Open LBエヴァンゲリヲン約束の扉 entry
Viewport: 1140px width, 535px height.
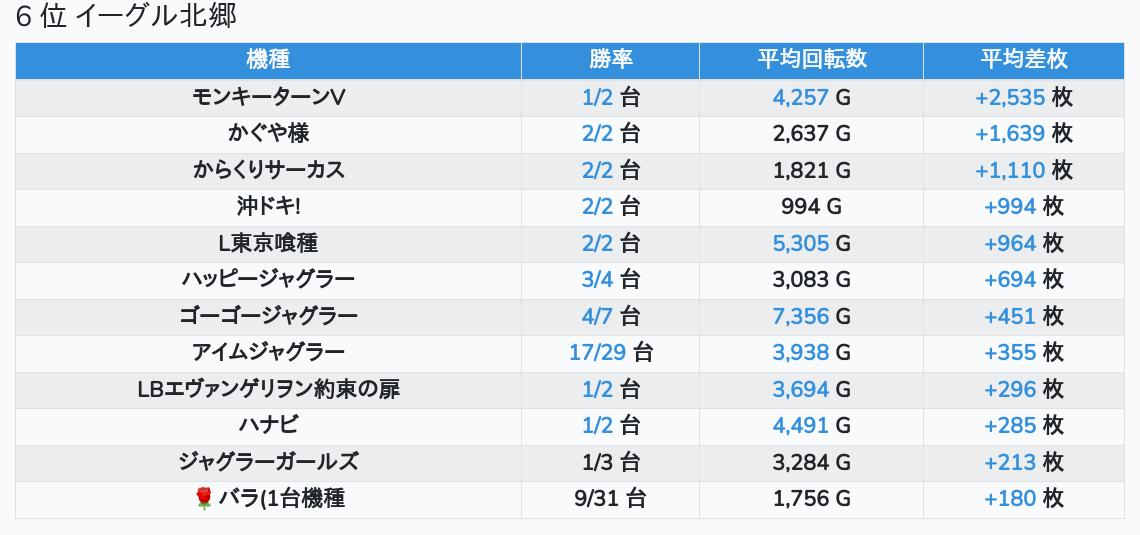268,389
